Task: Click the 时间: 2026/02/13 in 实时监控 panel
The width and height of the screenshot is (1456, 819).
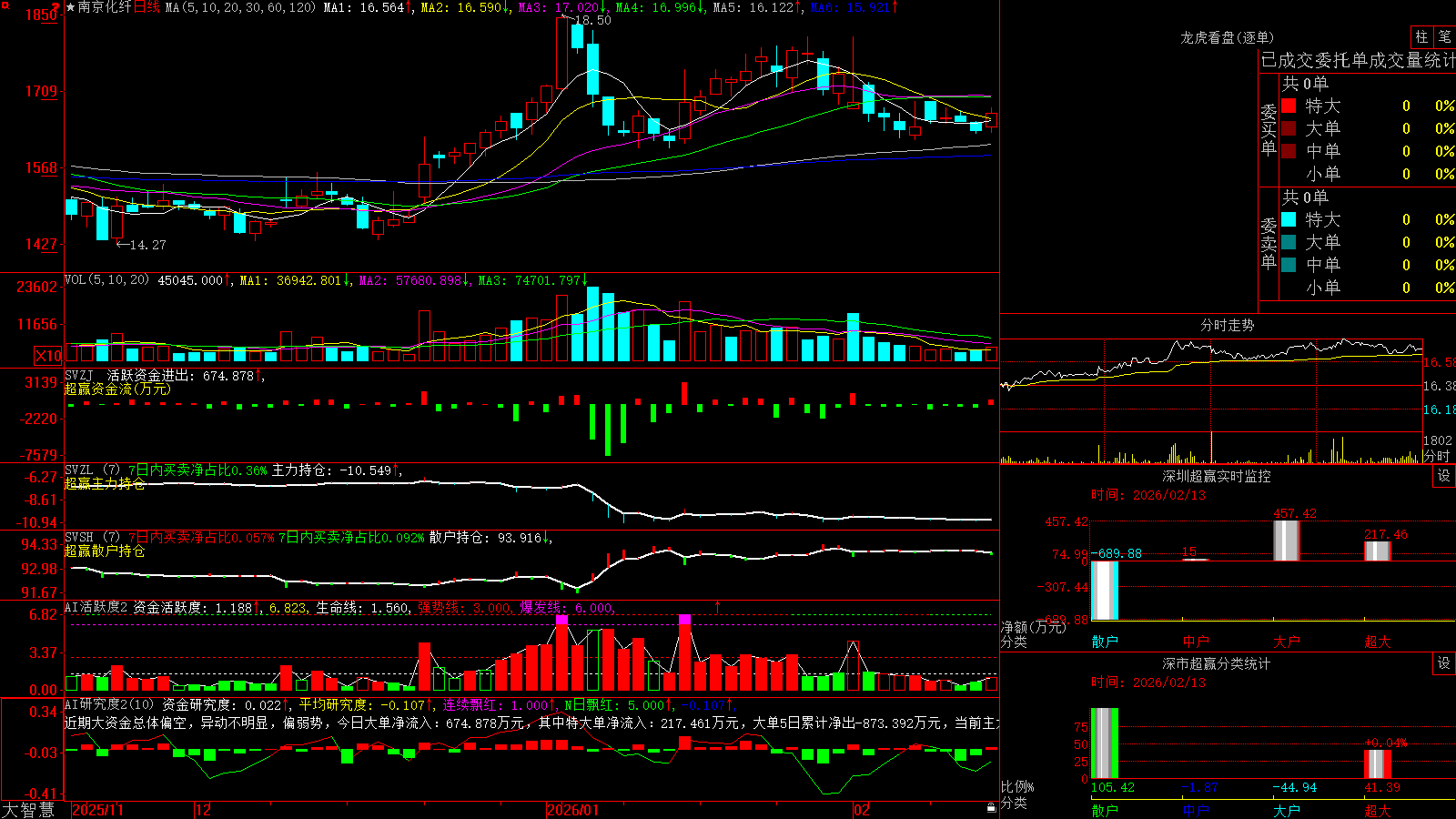Action: pyautogui.click(x=1148, y=495)
